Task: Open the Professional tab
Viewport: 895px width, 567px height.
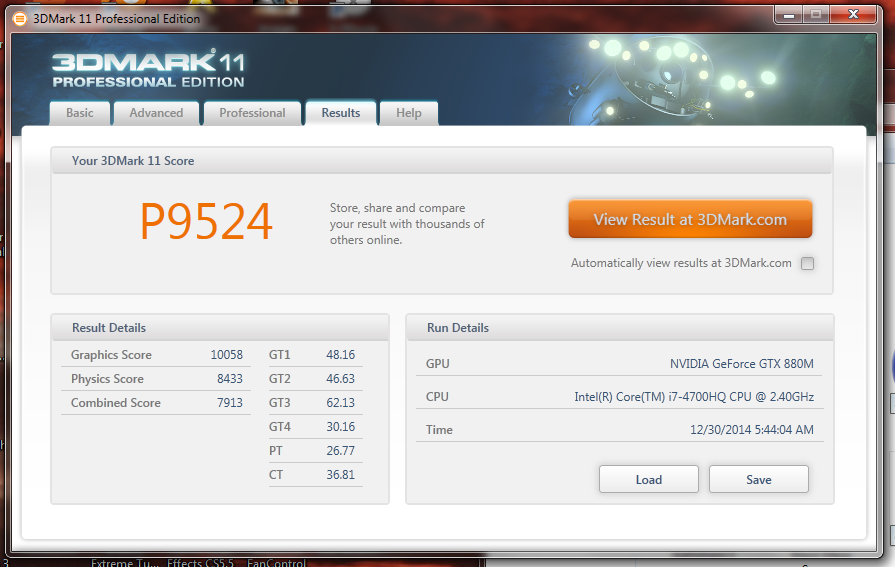Action: pos(252,113)
